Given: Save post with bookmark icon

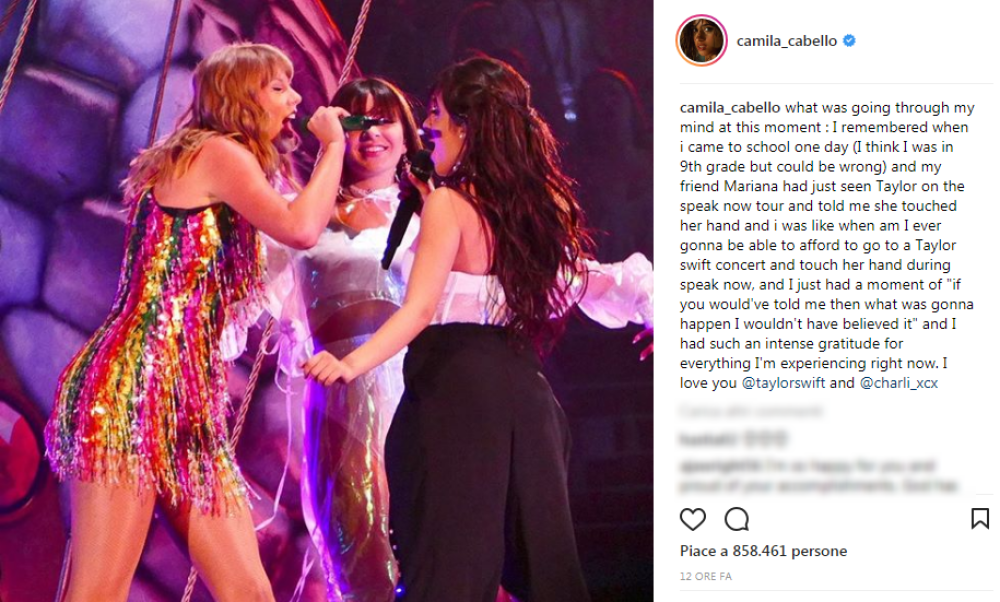Looking at the screenshot, I should click(x=980, y=519).
